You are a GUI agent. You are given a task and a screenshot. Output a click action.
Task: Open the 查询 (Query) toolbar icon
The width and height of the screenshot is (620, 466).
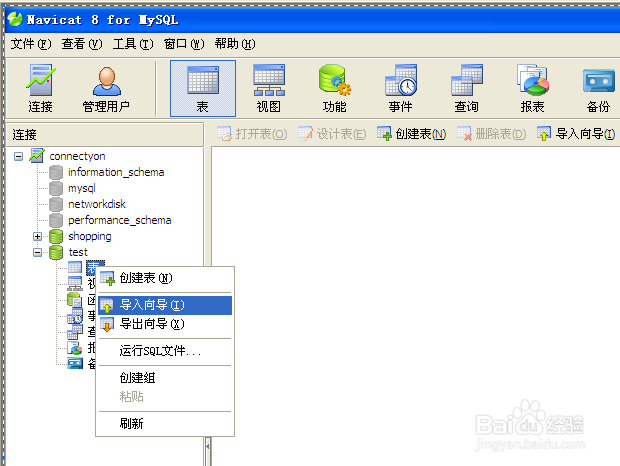[x=467, y=89]
